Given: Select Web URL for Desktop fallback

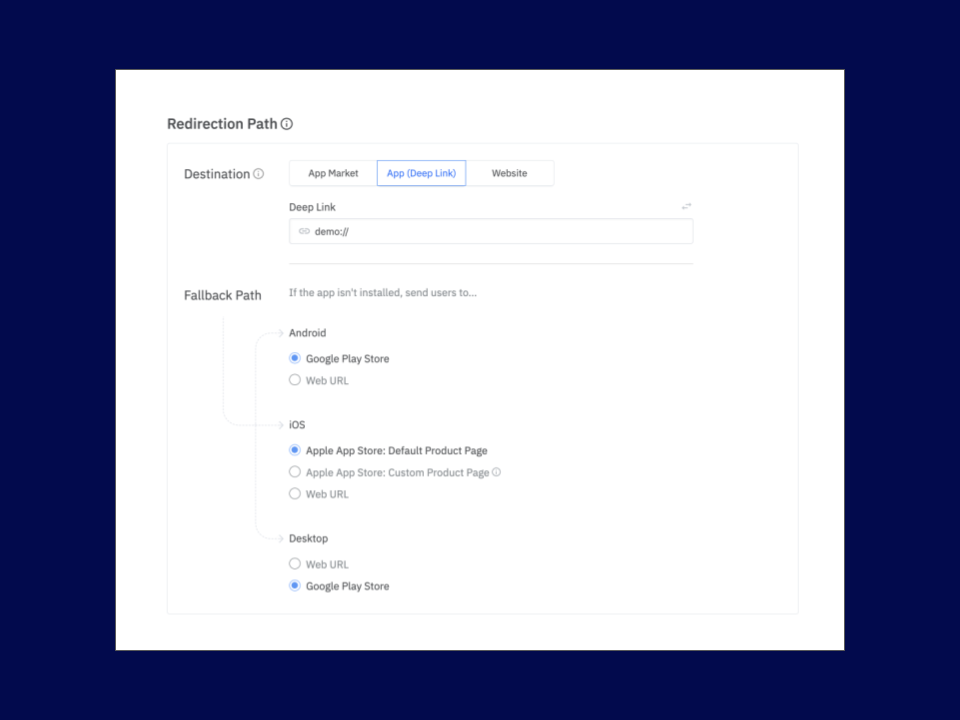Looking at the screenshot, I should (294, 563).
